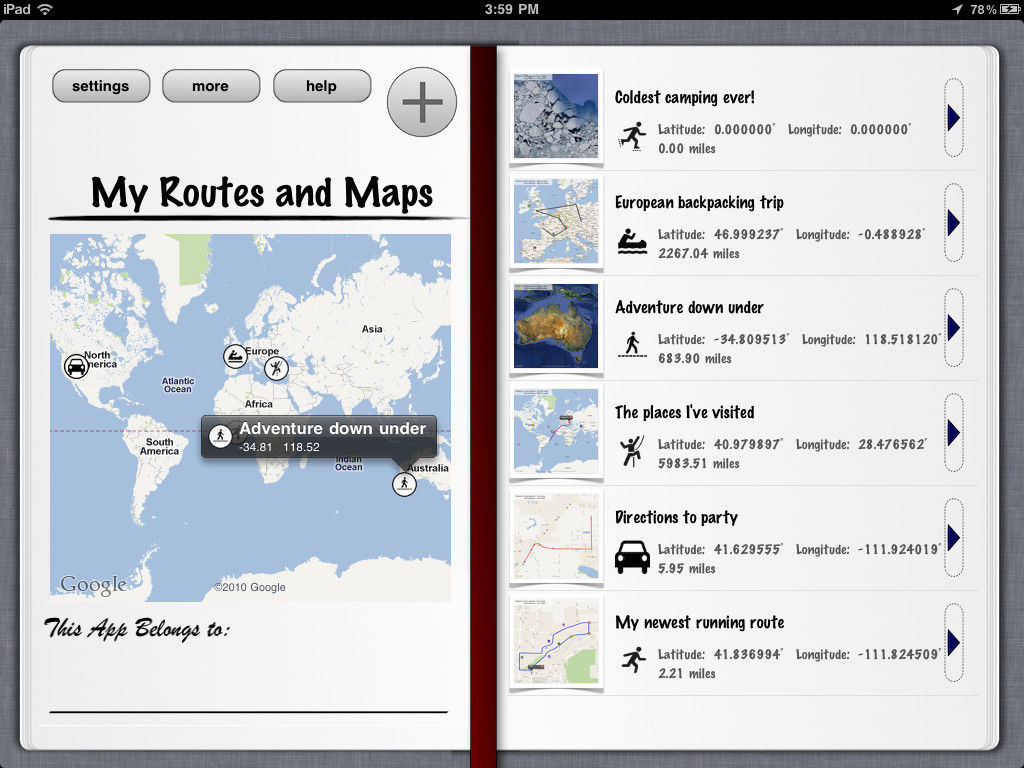This screenshot has width=1024, height=768.
Task: Click longitude 118.518120 value
Action: (x=902, y=340)
